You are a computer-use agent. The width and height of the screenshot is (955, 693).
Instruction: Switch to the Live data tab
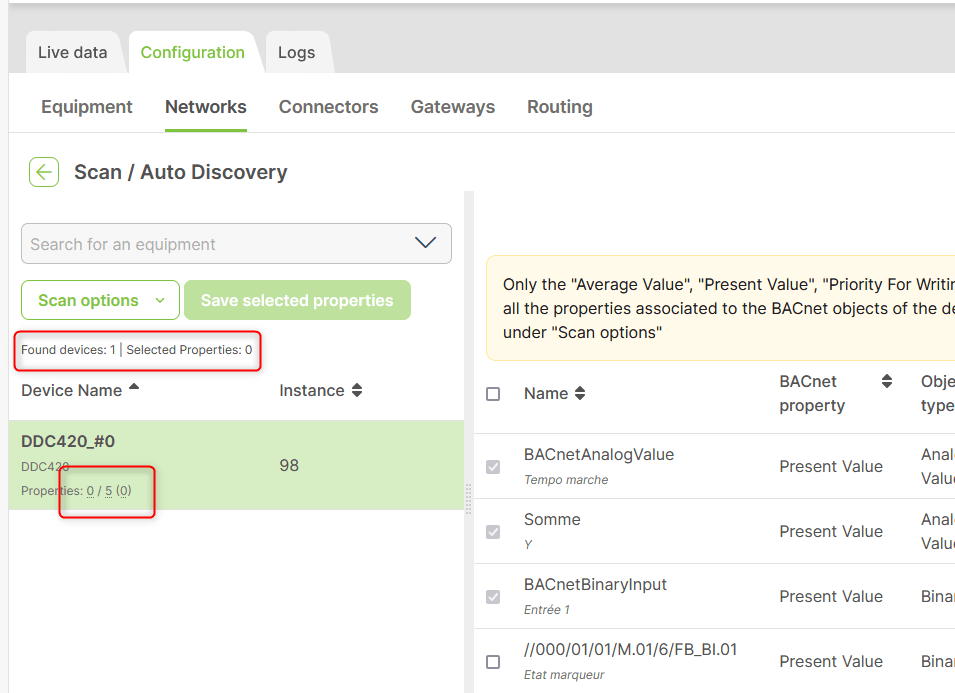[72, 53]
